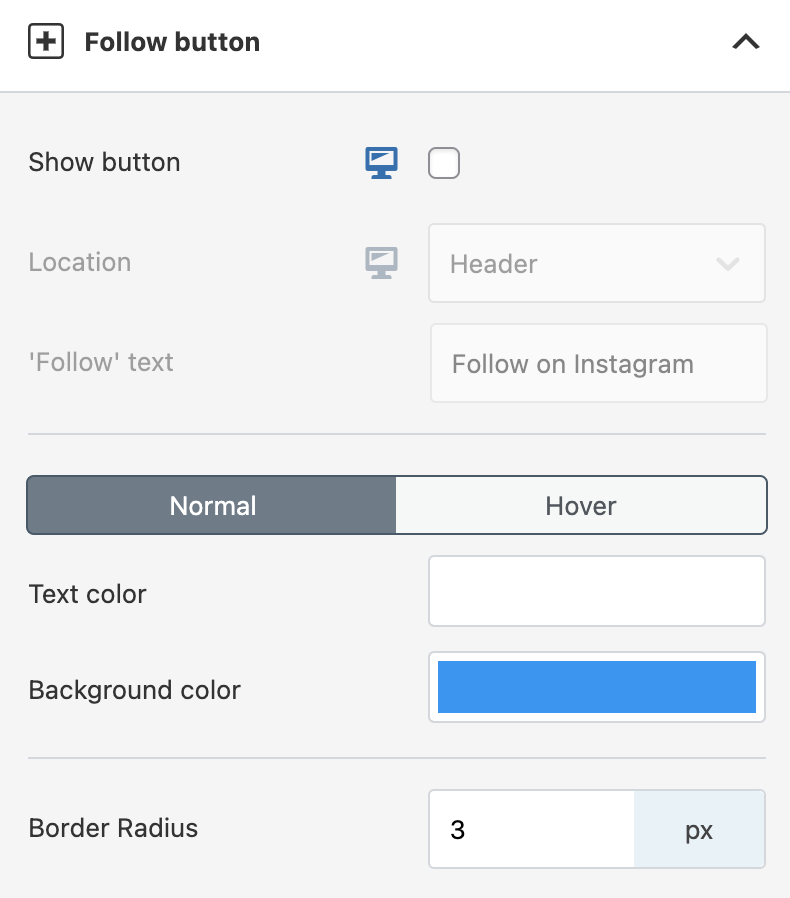The width and height of the screenshot is (790, 898).
Task: Click the 'Follow' text input field
Action: [x=598, y=363]
